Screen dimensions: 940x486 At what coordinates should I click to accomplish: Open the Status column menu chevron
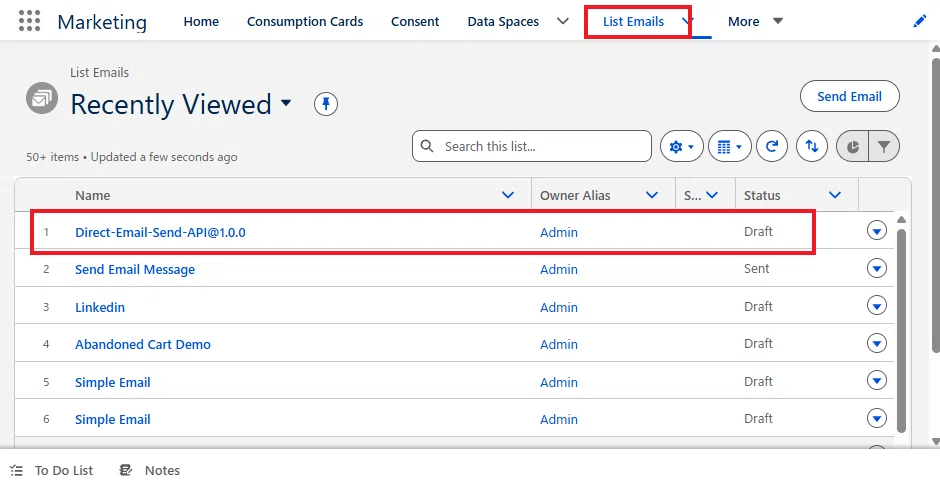(x=834, y=195)
